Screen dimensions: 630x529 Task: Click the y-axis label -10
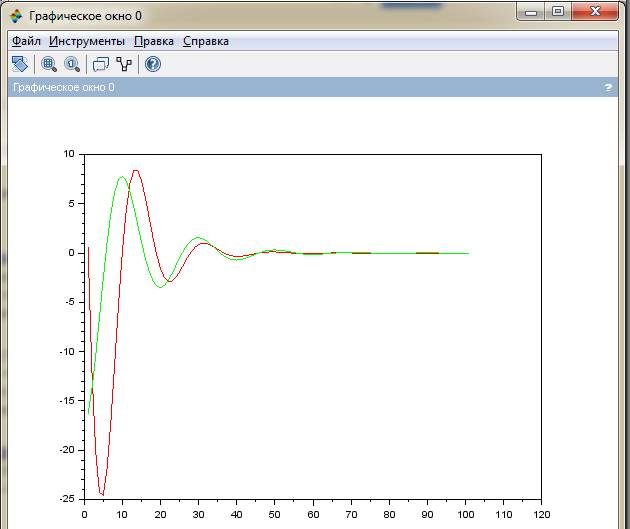pos(67,351)
